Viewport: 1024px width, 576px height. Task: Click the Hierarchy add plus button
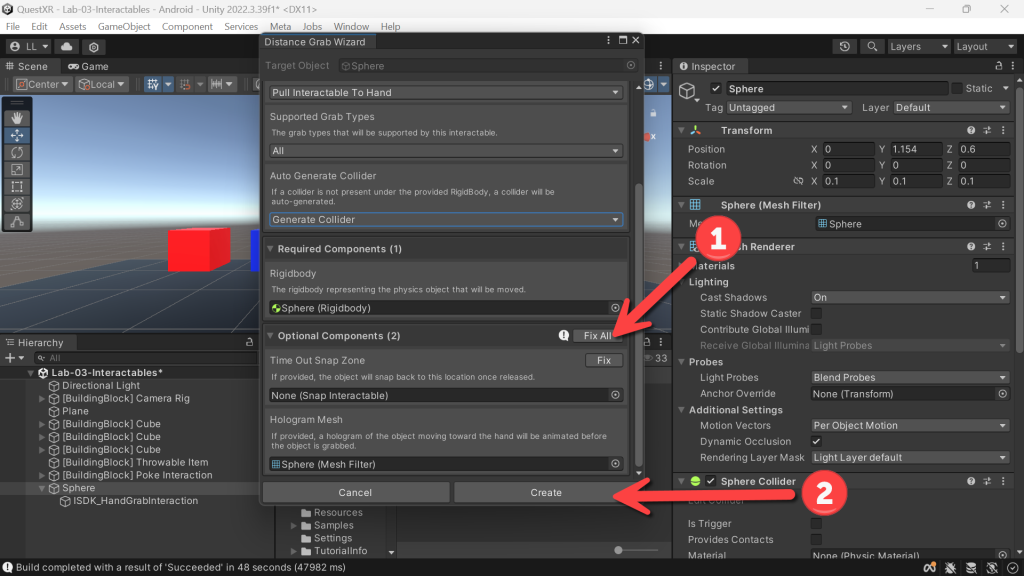(x=10, y=358)
